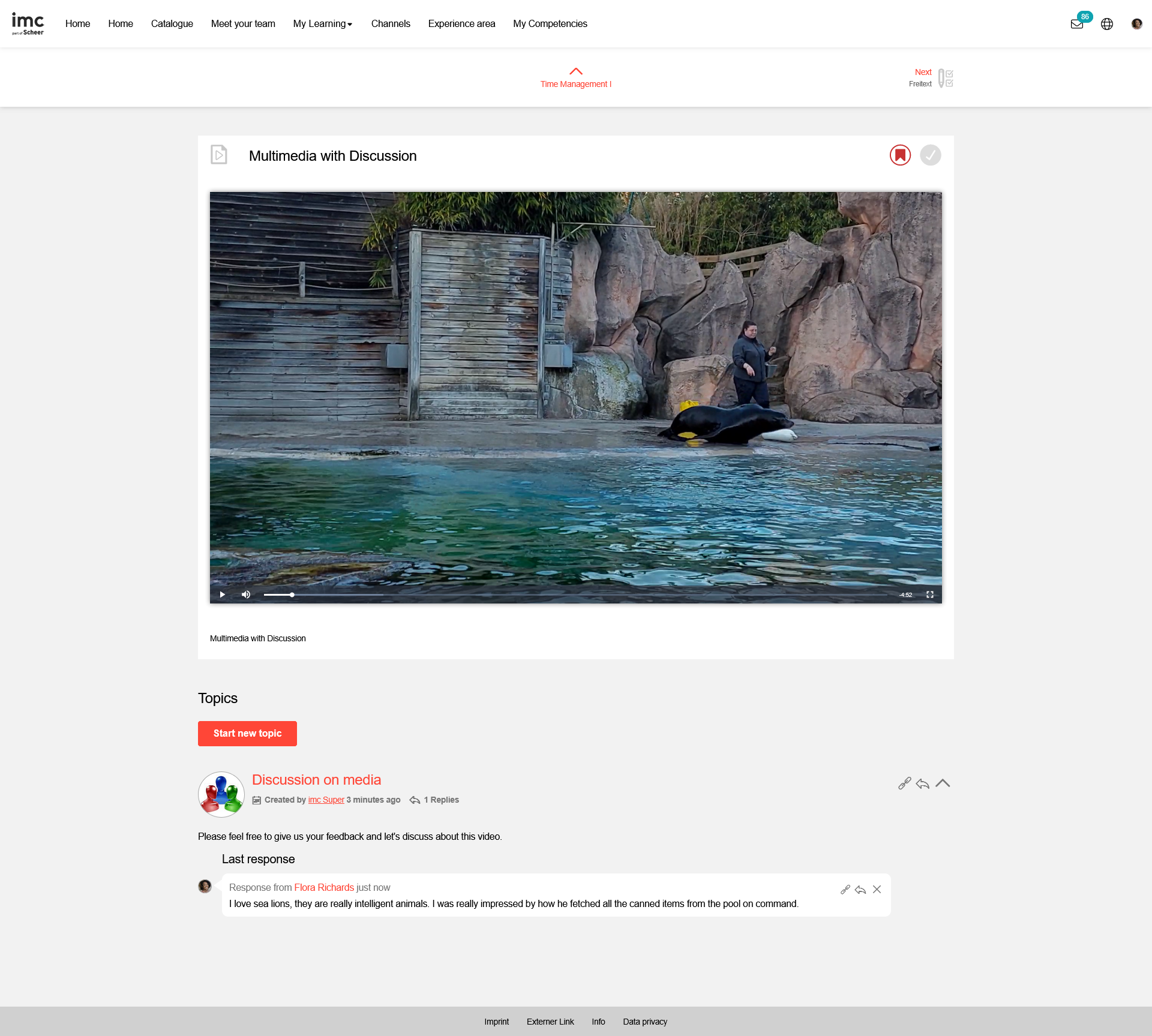Toggle the red bookmark on Multimedia with Discussion
Image resolution: width=1152 pixels, height=1036 pixels.
click(900, 155)
